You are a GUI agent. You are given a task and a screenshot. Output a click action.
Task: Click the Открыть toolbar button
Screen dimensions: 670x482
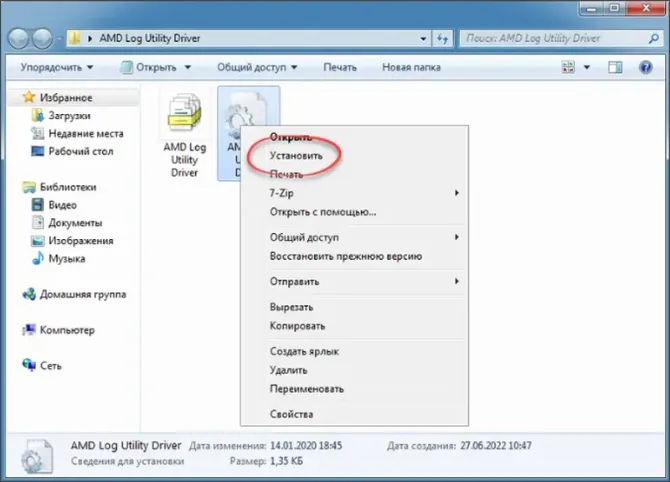click(x=149, y=67)
